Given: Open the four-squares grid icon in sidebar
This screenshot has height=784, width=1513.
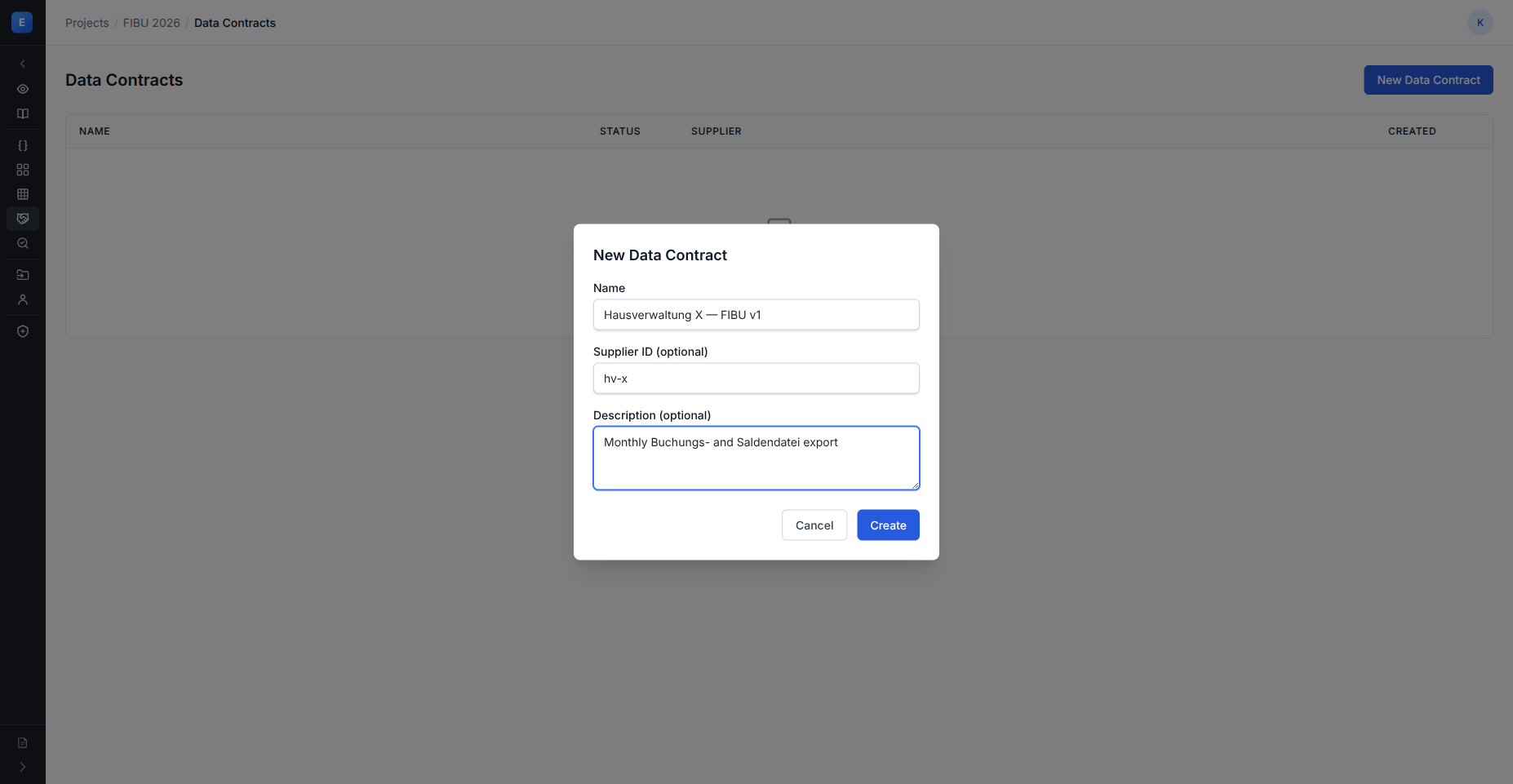Looking at the screenshot, I should (23, 170).
